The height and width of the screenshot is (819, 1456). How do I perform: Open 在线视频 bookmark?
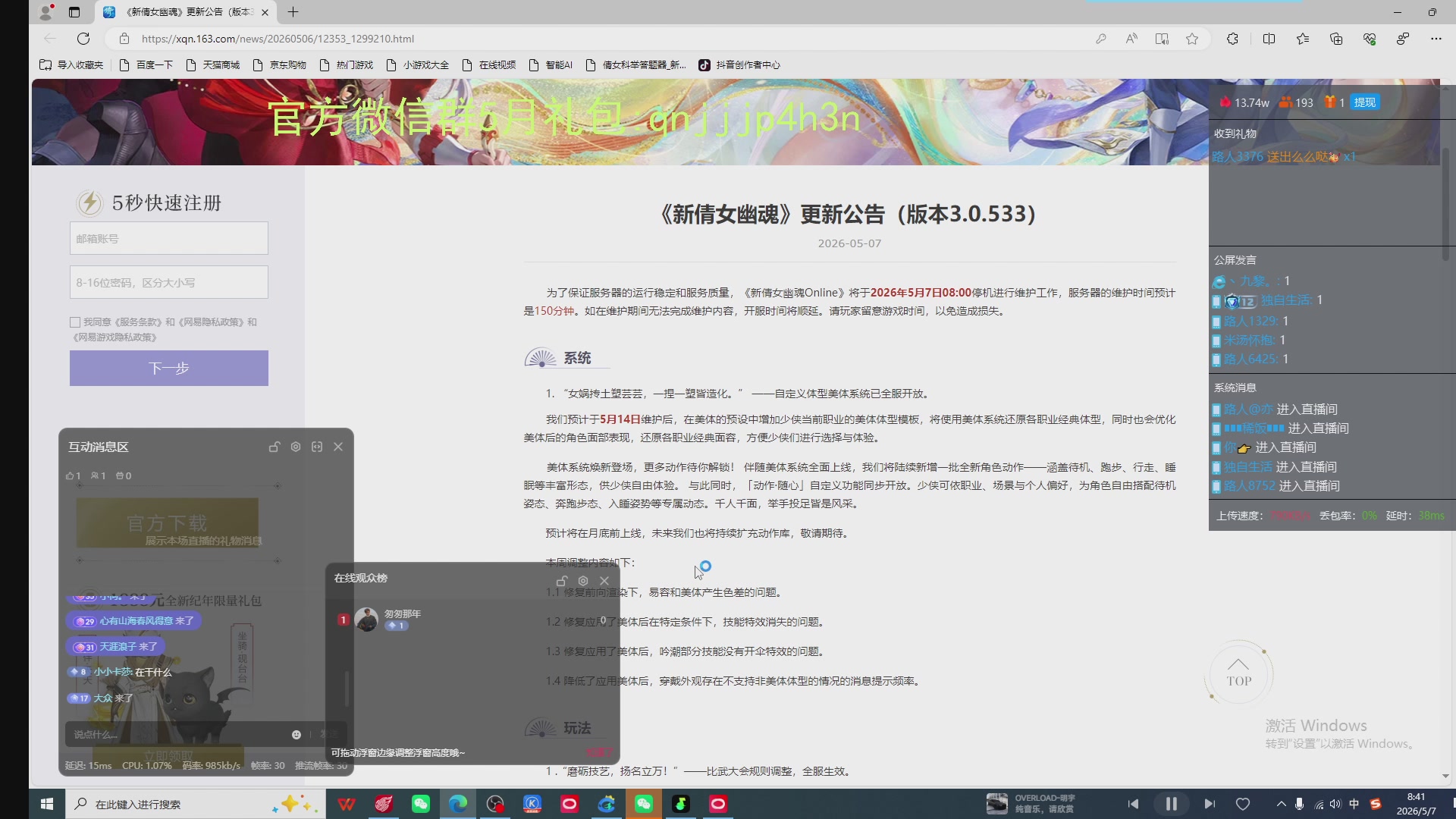click(489, 64)
